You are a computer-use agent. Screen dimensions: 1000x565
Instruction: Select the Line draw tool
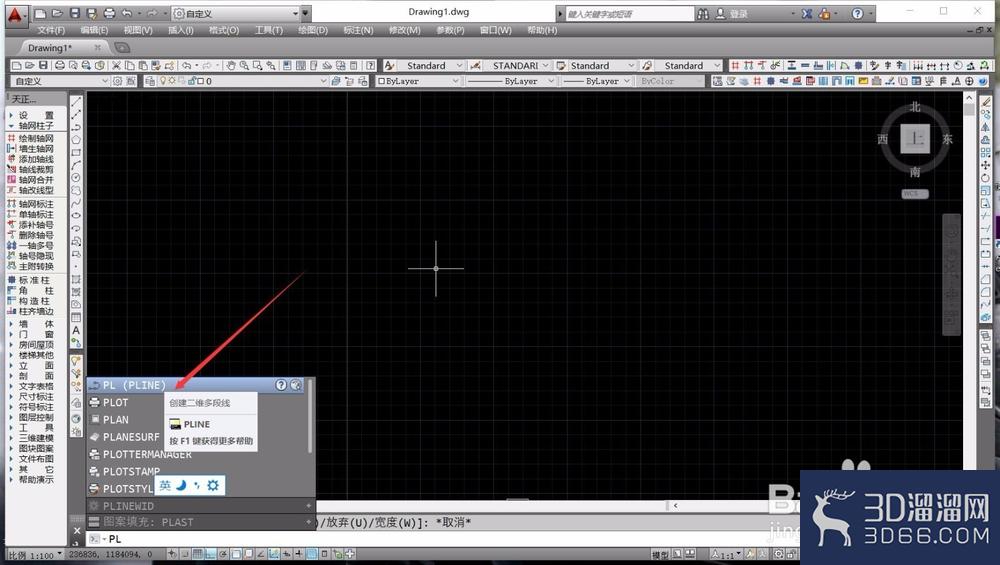pos(76,102)
